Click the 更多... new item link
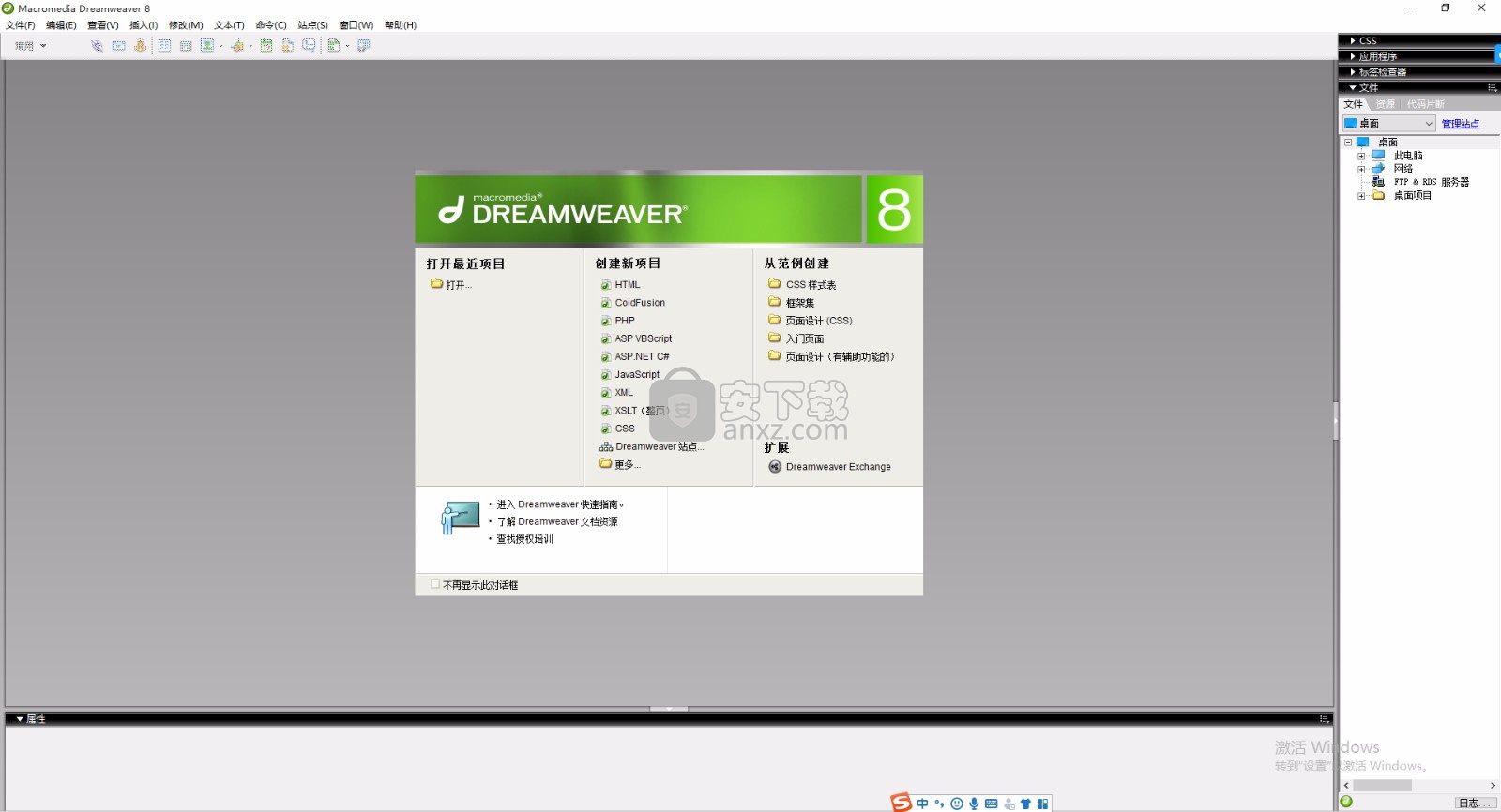1501x812 pixels. pos(628,465)
